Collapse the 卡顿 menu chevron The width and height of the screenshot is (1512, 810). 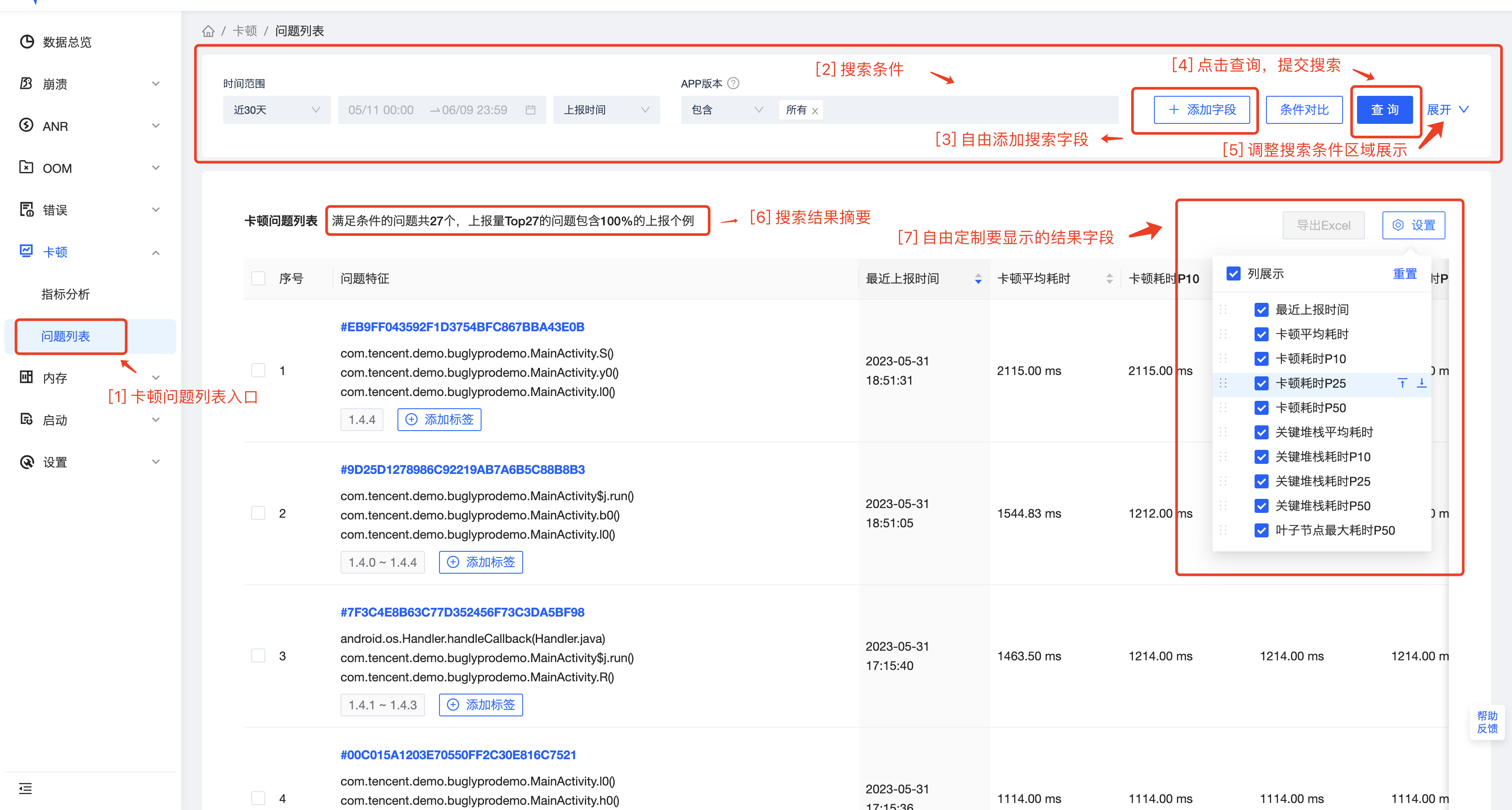click(155, 252)
